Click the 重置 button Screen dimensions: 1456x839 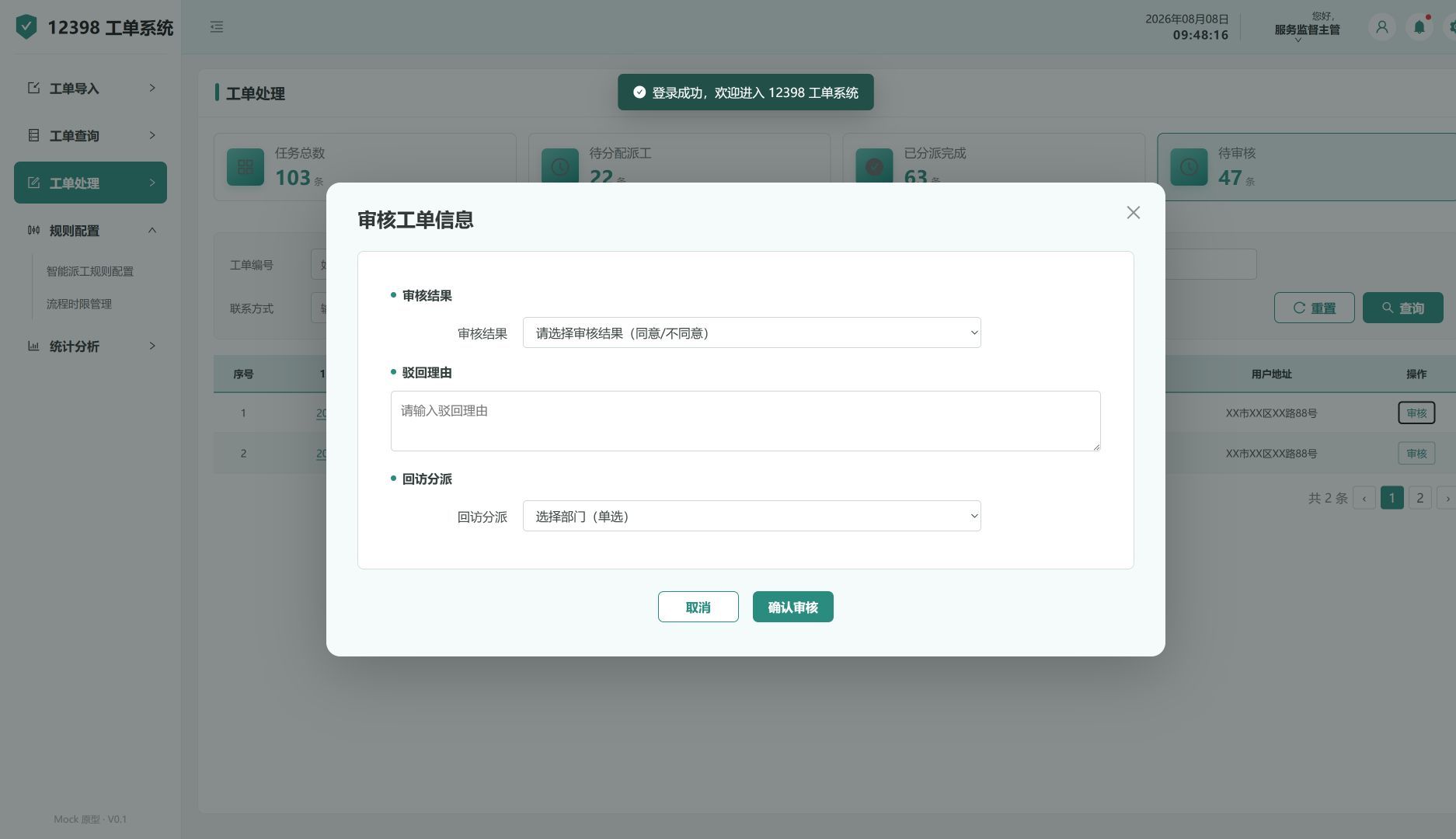click(1314, 308)
